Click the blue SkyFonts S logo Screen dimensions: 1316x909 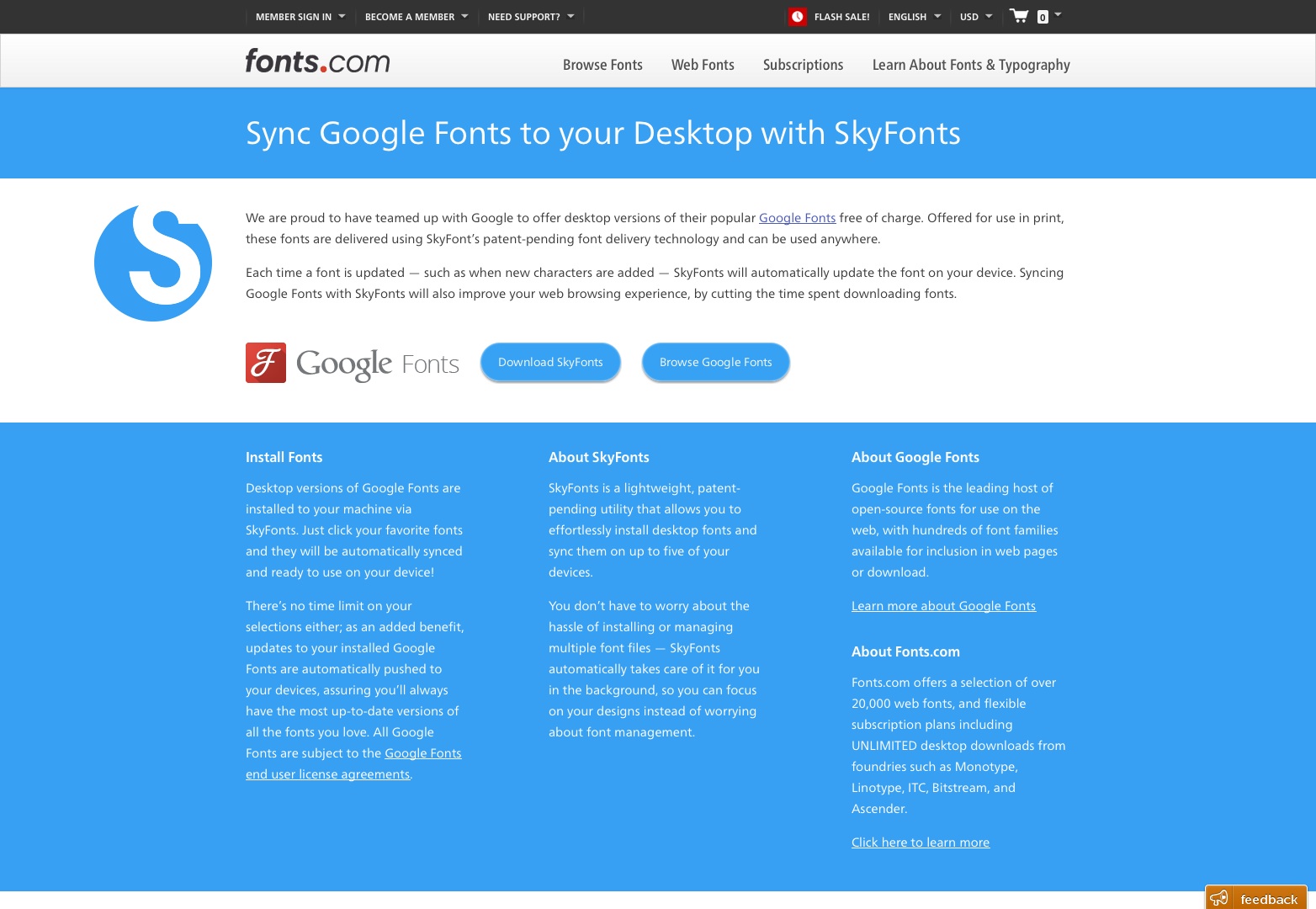coord(153,263)
